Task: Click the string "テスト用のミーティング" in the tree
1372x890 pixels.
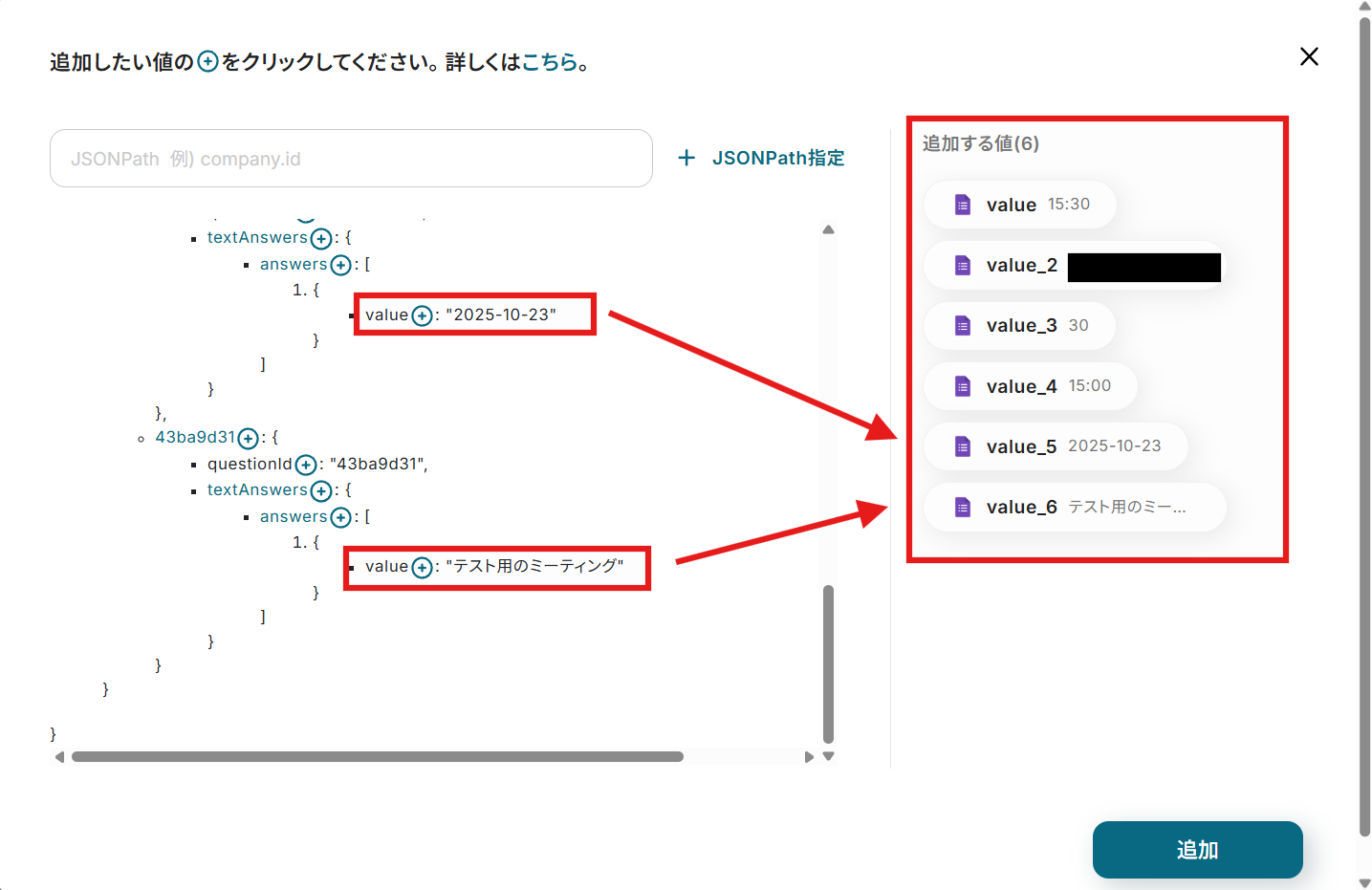Action: coord(534,566)
